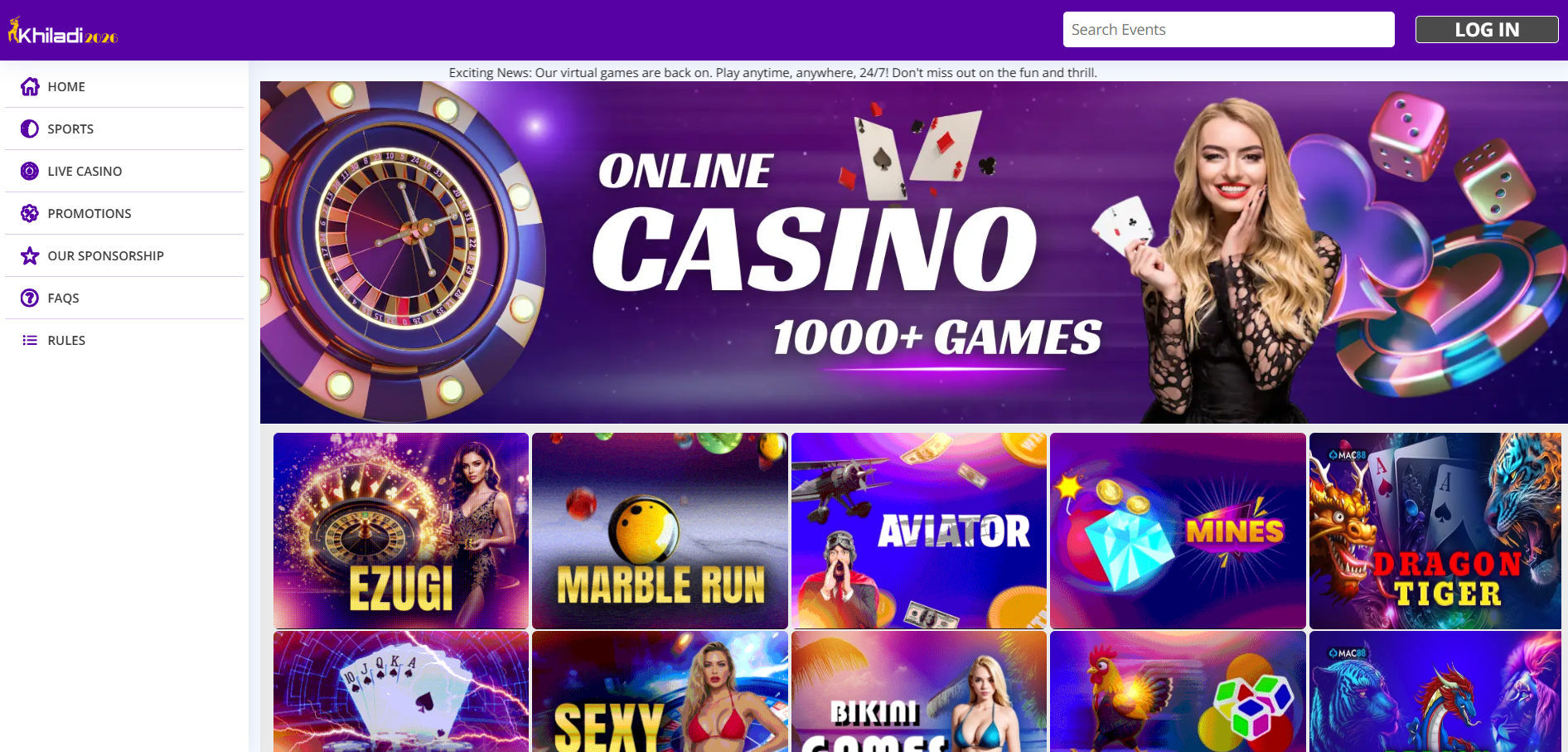Open the Ezugi game thumbnail

click(x=401, y=531)
